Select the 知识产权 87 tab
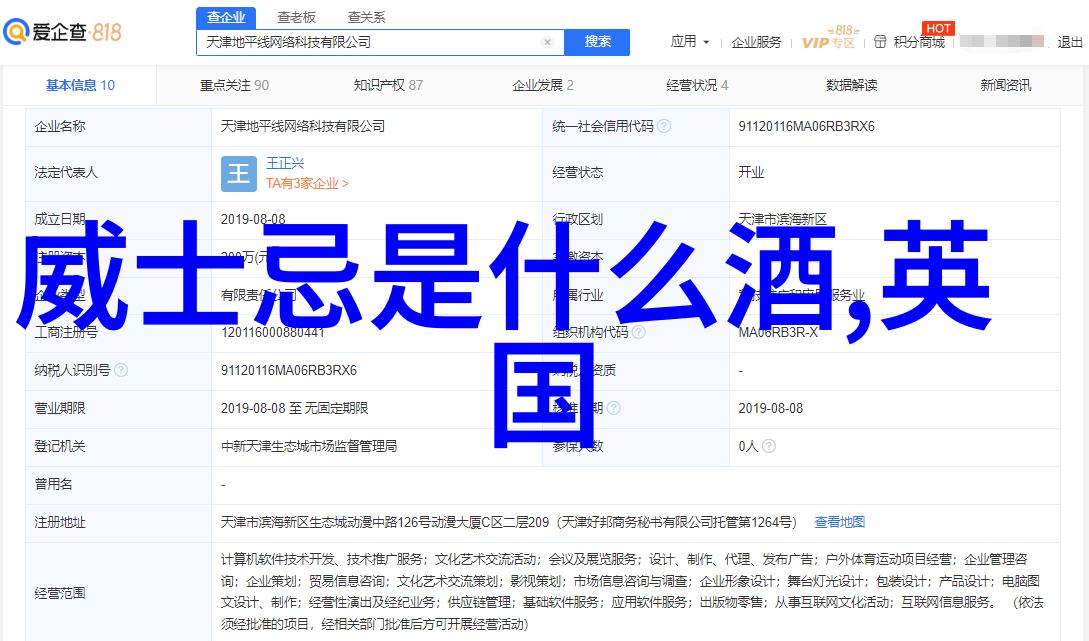Image resolution: width=1089 pixels, height=641 pixels. point(388,85)
